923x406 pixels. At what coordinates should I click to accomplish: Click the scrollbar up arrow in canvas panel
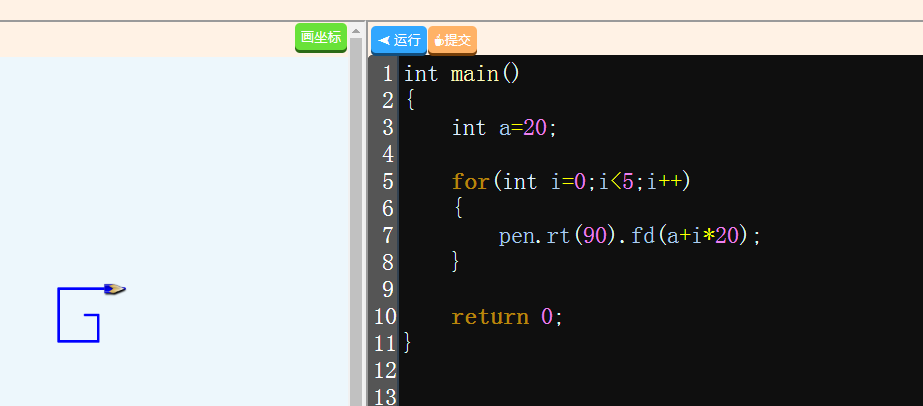pyautogui.click(x=356, y=31)
